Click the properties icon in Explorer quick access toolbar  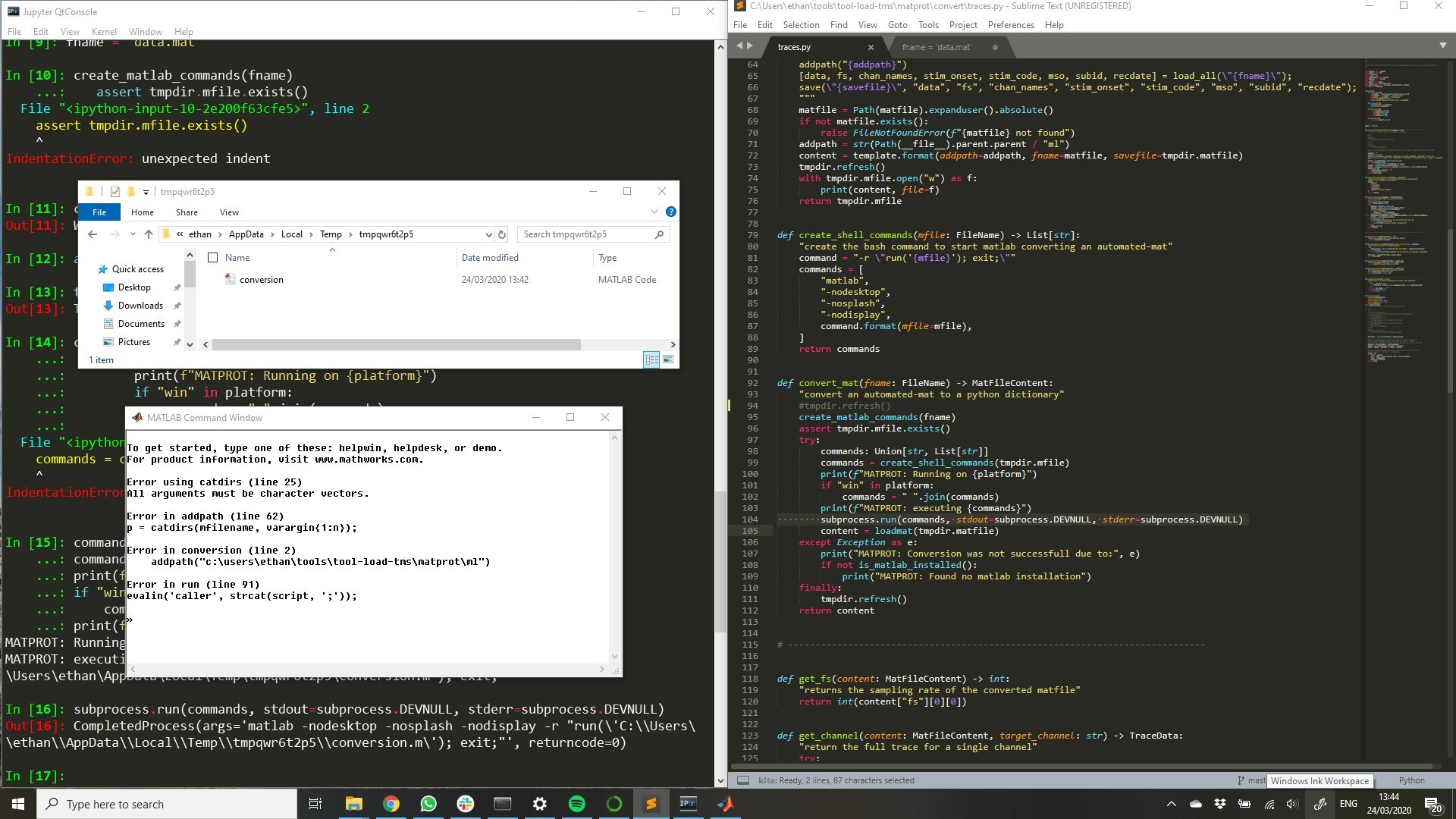115,192
